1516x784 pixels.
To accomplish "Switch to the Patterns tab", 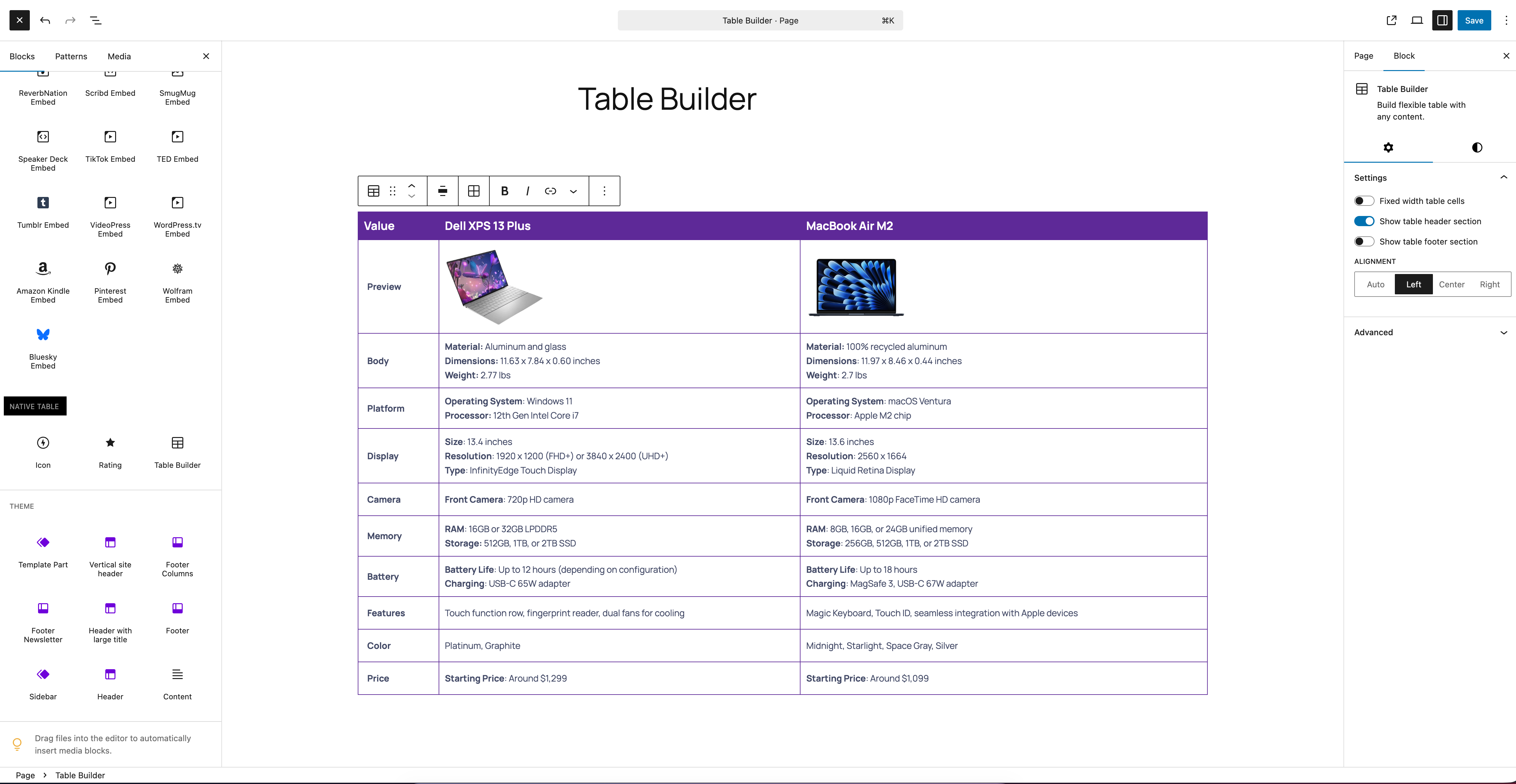I will point(71,56).
